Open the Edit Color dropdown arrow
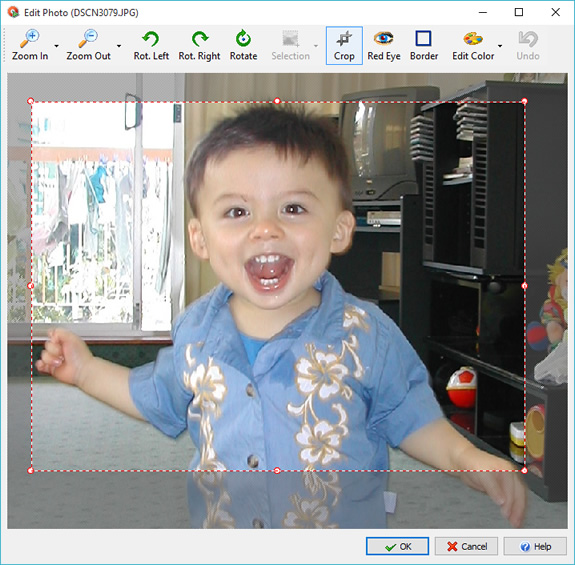 tap(500, 46)
